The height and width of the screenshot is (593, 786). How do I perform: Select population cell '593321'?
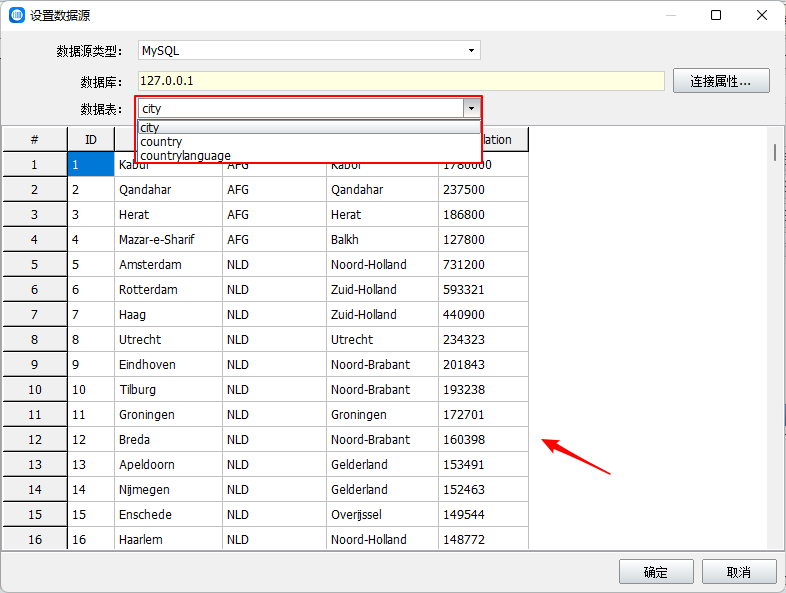click(483, 290)
